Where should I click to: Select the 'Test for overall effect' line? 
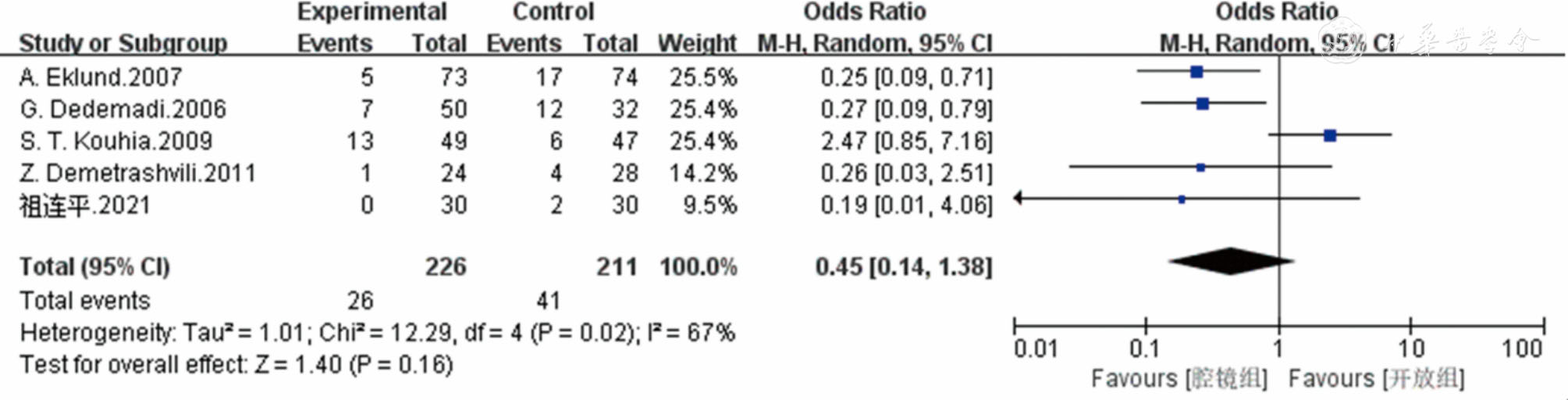[x=236, y=365]
